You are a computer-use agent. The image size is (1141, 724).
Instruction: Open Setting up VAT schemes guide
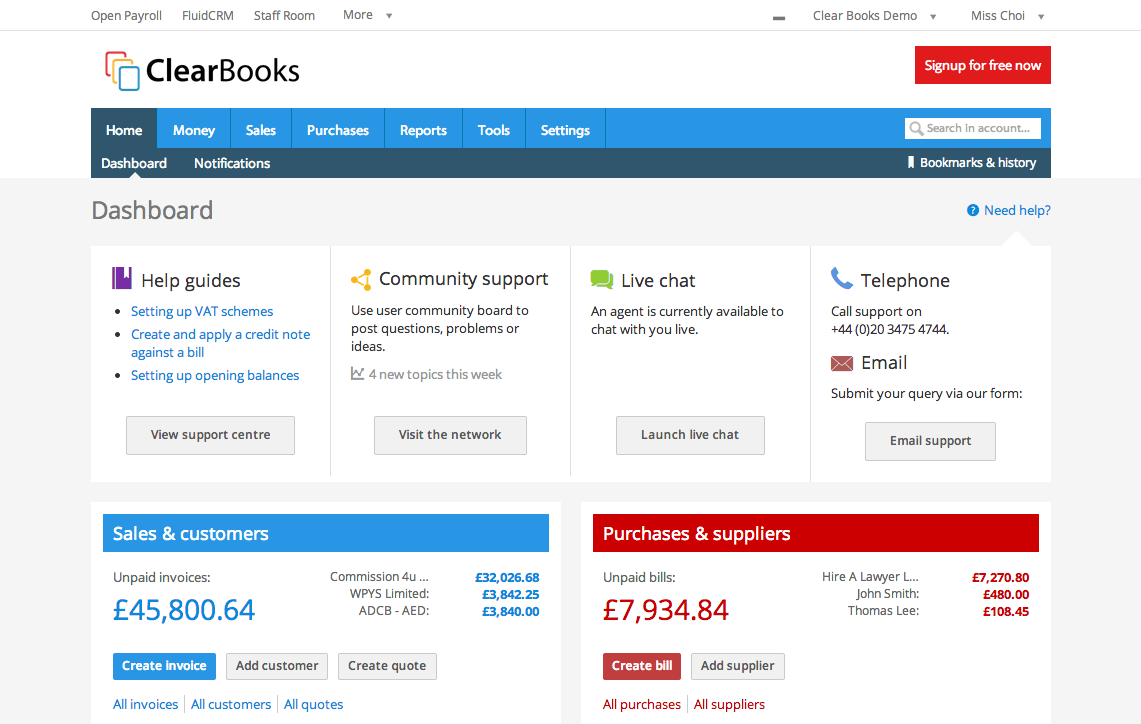(202, 311)
